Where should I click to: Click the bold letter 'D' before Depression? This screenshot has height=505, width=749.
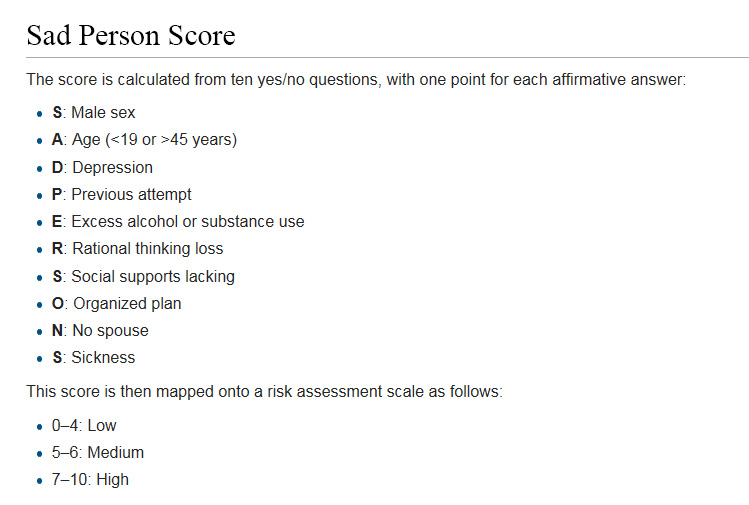click(57, 167)
